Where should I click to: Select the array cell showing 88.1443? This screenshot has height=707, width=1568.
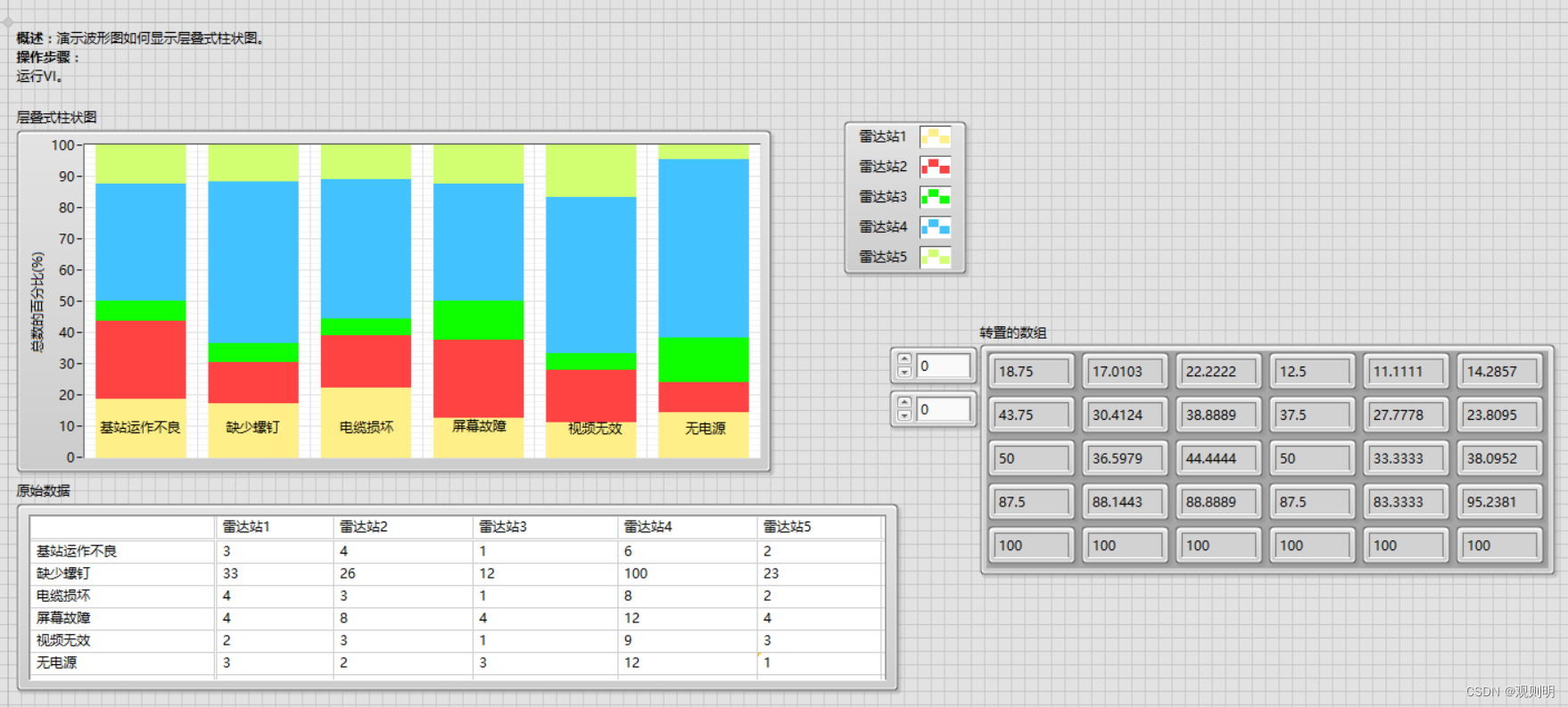[x=1126, y=503]
